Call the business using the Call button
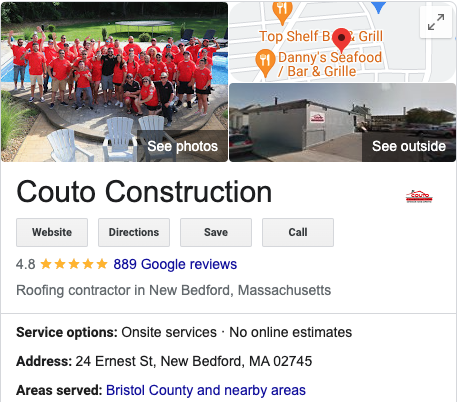Image resolution: width=459 pixels, height=402 pixels. click(x=298, y=232)
